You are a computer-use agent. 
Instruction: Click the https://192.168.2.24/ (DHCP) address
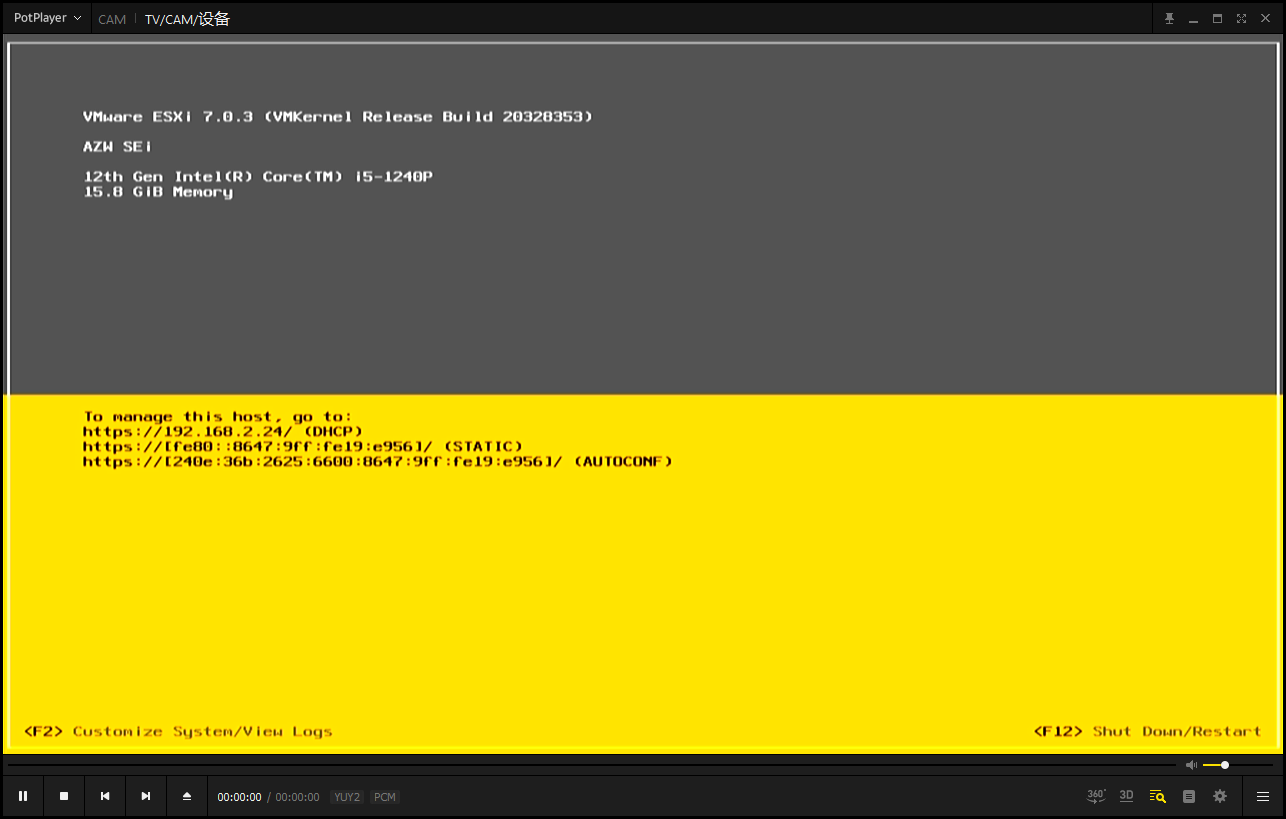tap(223, 432)
